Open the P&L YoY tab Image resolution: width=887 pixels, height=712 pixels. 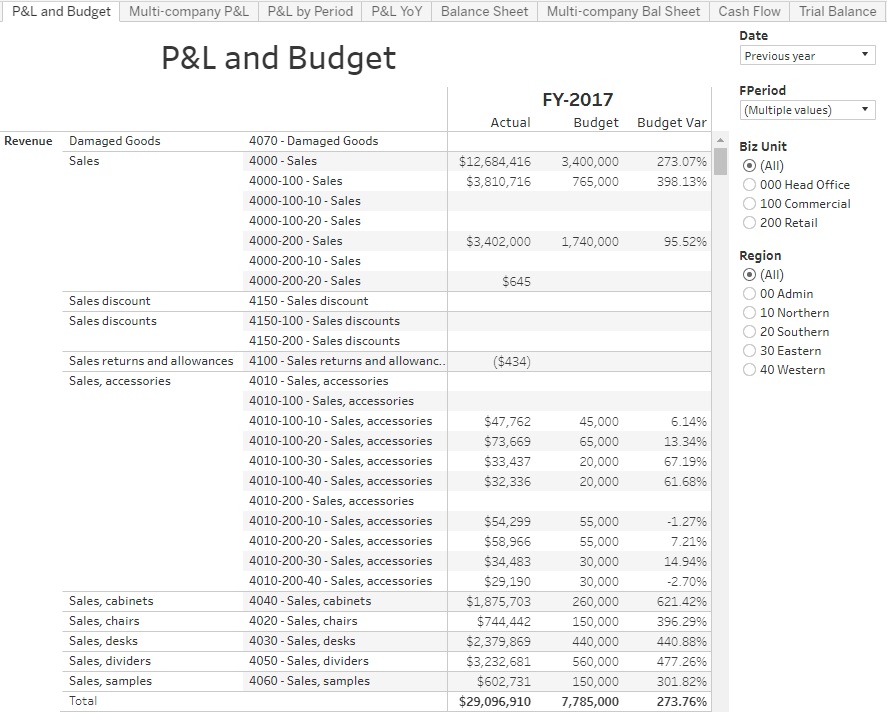click(x=397, y=11)
